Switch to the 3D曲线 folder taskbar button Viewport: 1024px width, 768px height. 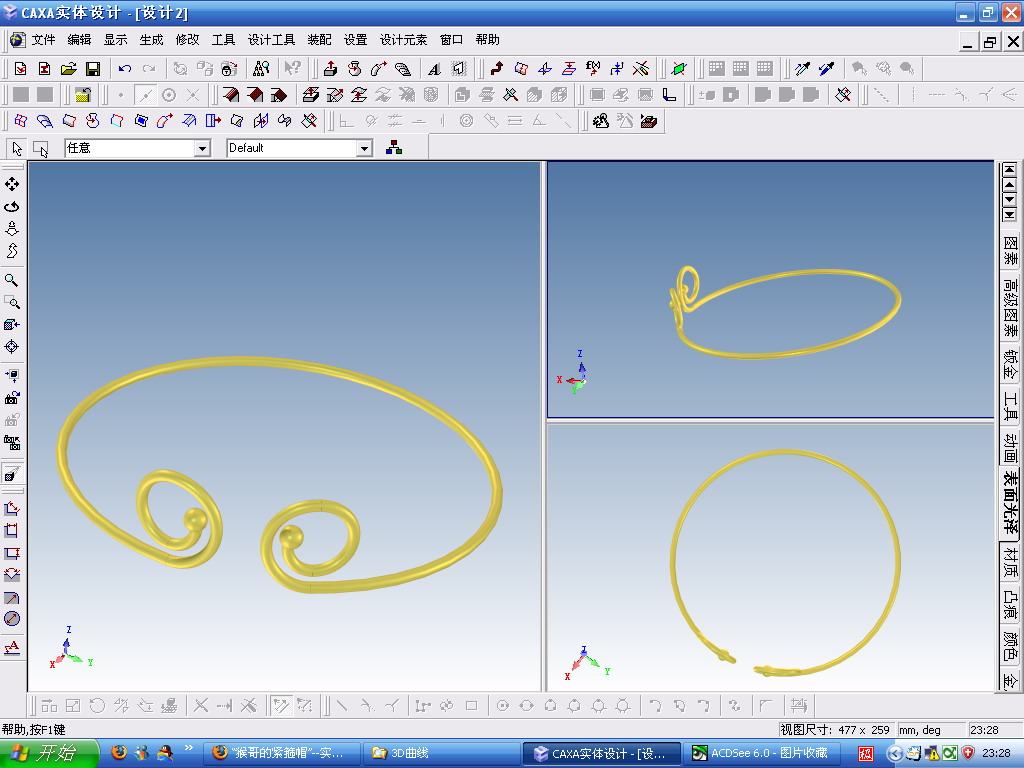click(441, 754)
